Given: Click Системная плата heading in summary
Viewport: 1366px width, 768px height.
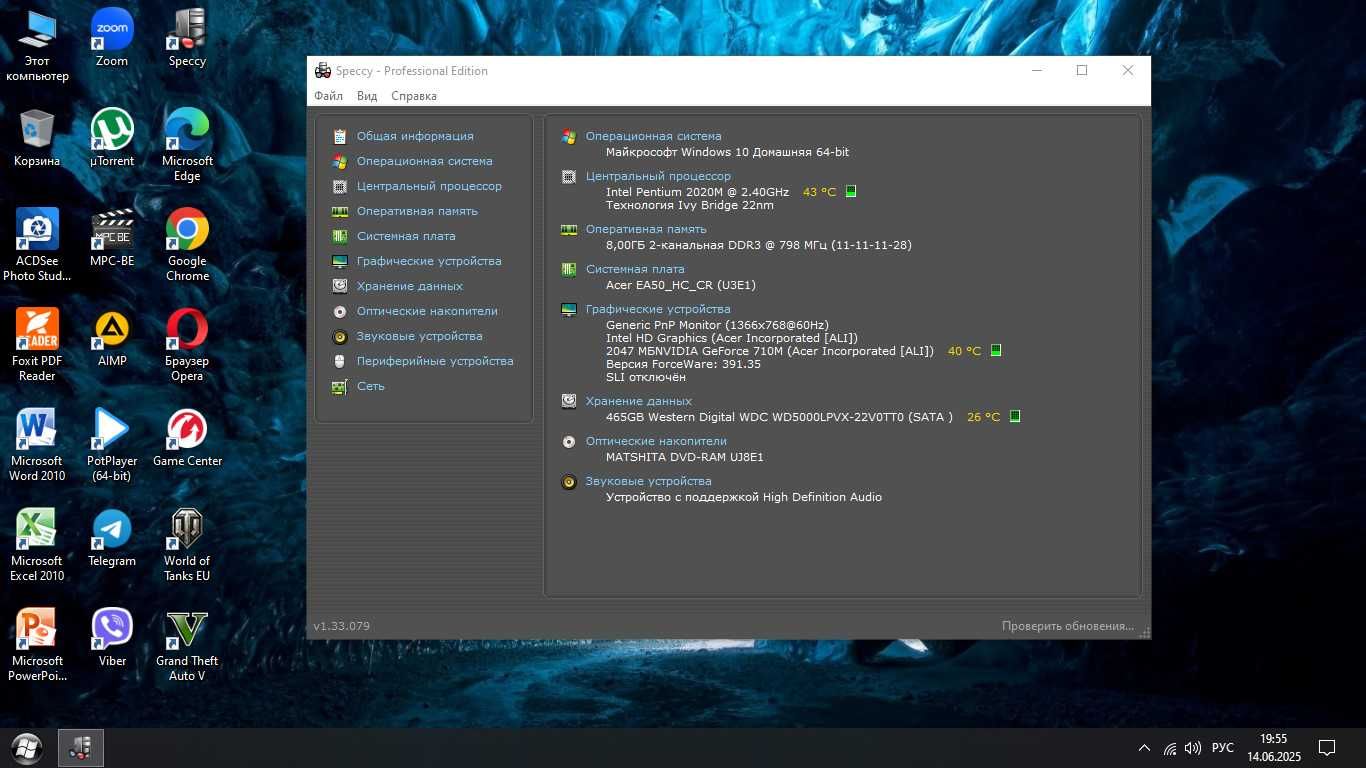Looking at the screenshot, I should click(635, 269).
